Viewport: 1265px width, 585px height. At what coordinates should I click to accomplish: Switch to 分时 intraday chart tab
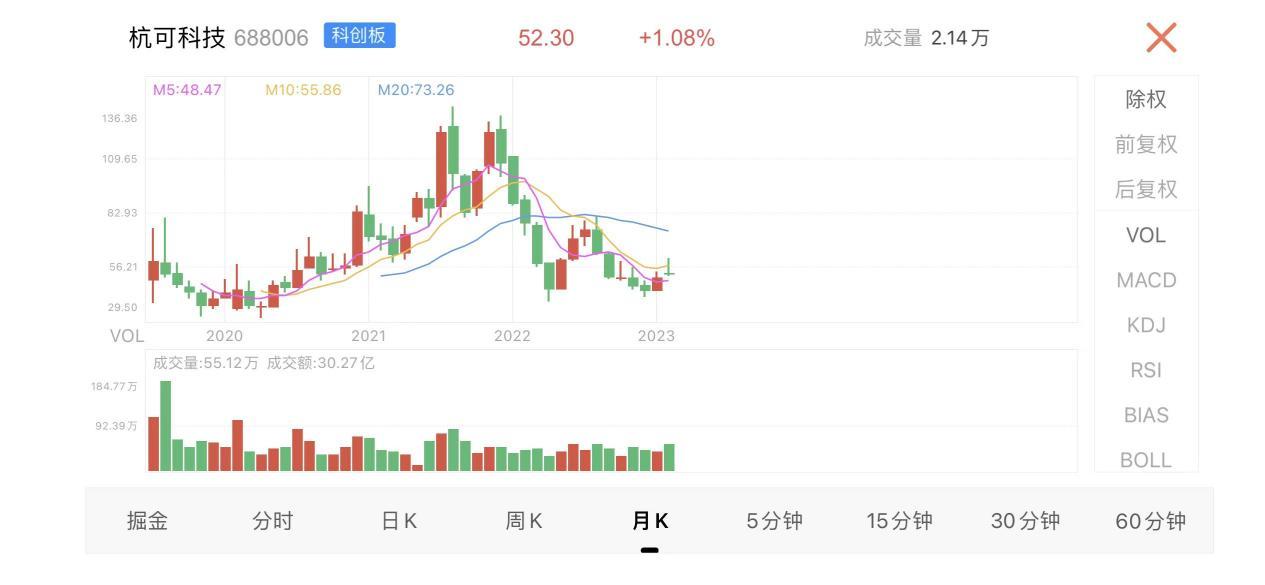tap(273, 521)
